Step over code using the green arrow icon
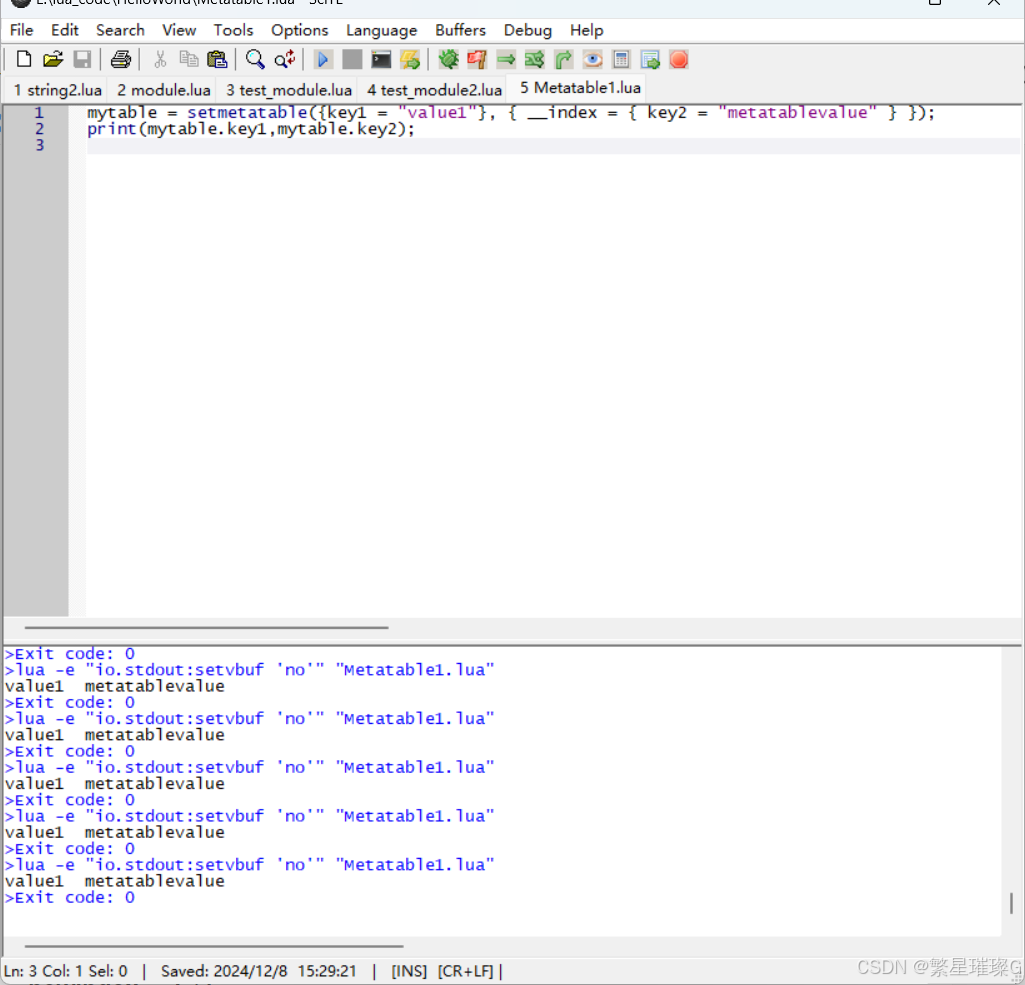 pos(506,59)
